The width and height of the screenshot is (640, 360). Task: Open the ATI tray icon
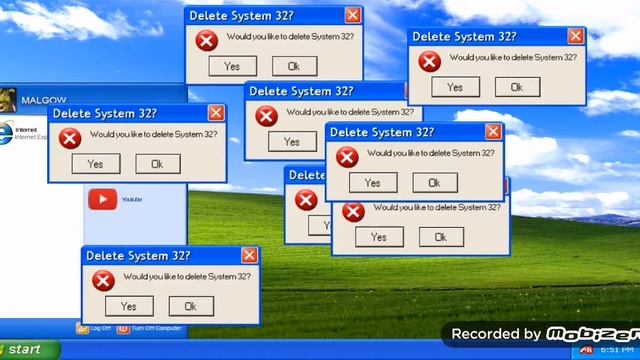point(587,350)
